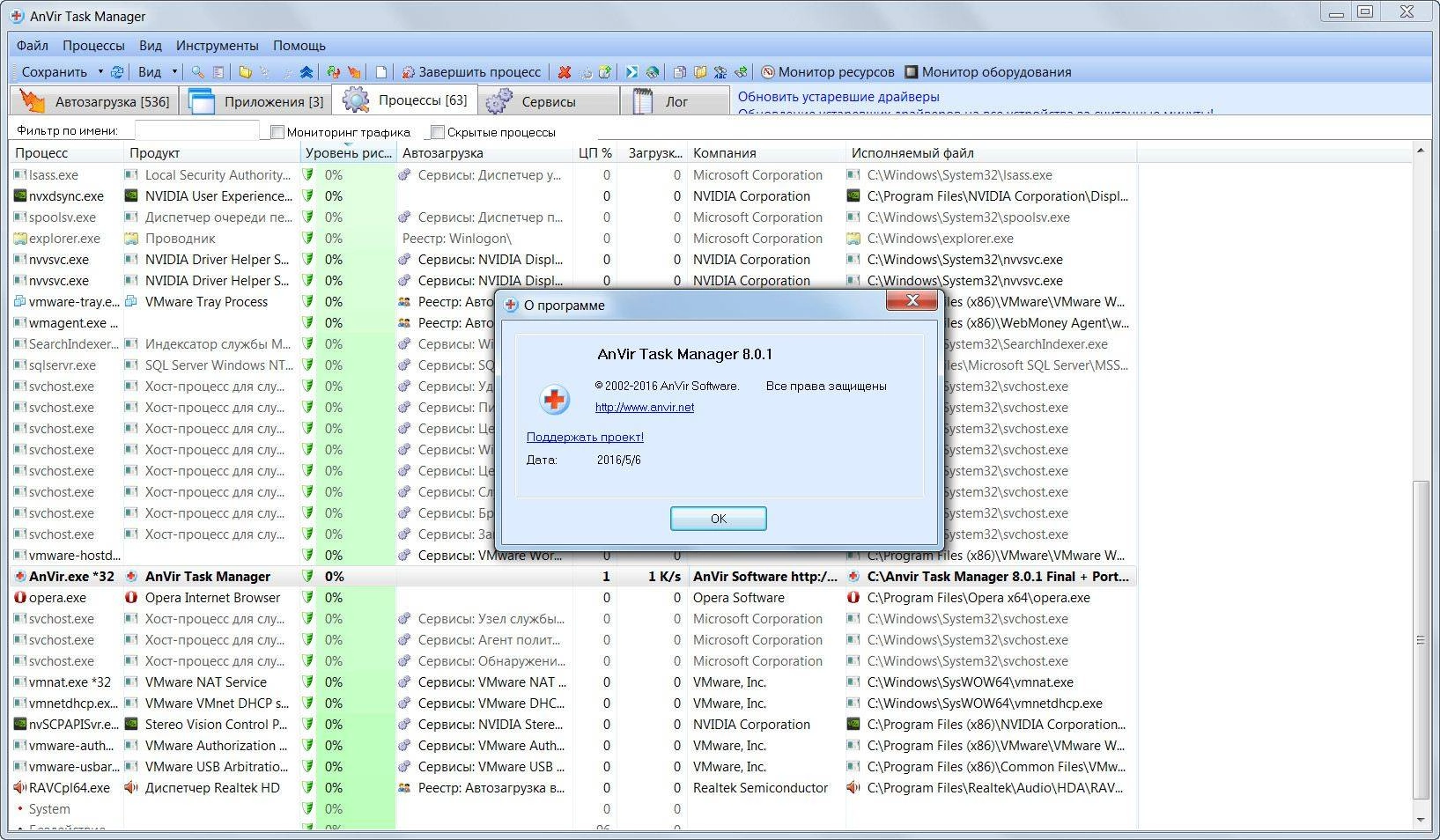Click the Монитор ресурсов button

tap(827, 72)
